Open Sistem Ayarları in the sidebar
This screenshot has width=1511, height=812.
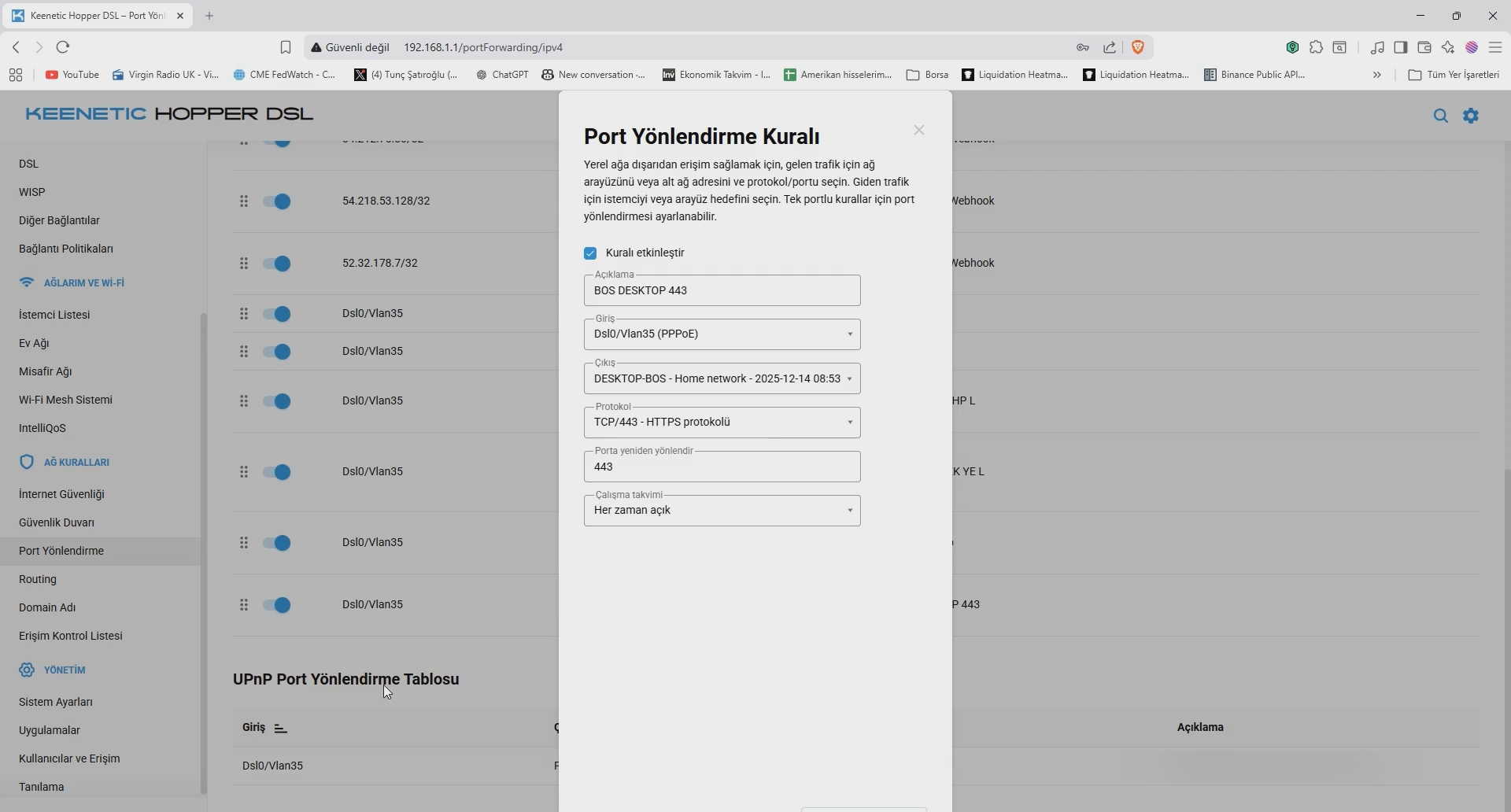(56, 702)
